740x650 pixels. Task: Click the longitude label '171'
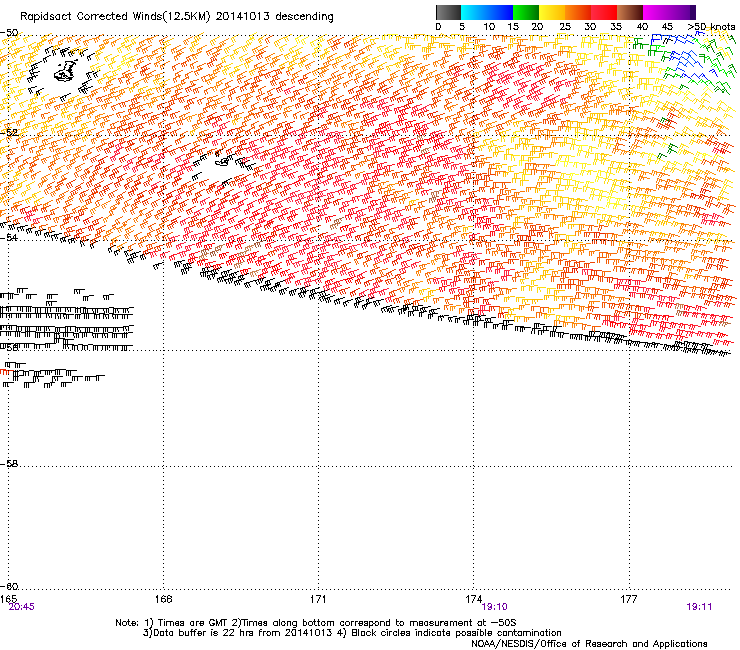[318, 599]
